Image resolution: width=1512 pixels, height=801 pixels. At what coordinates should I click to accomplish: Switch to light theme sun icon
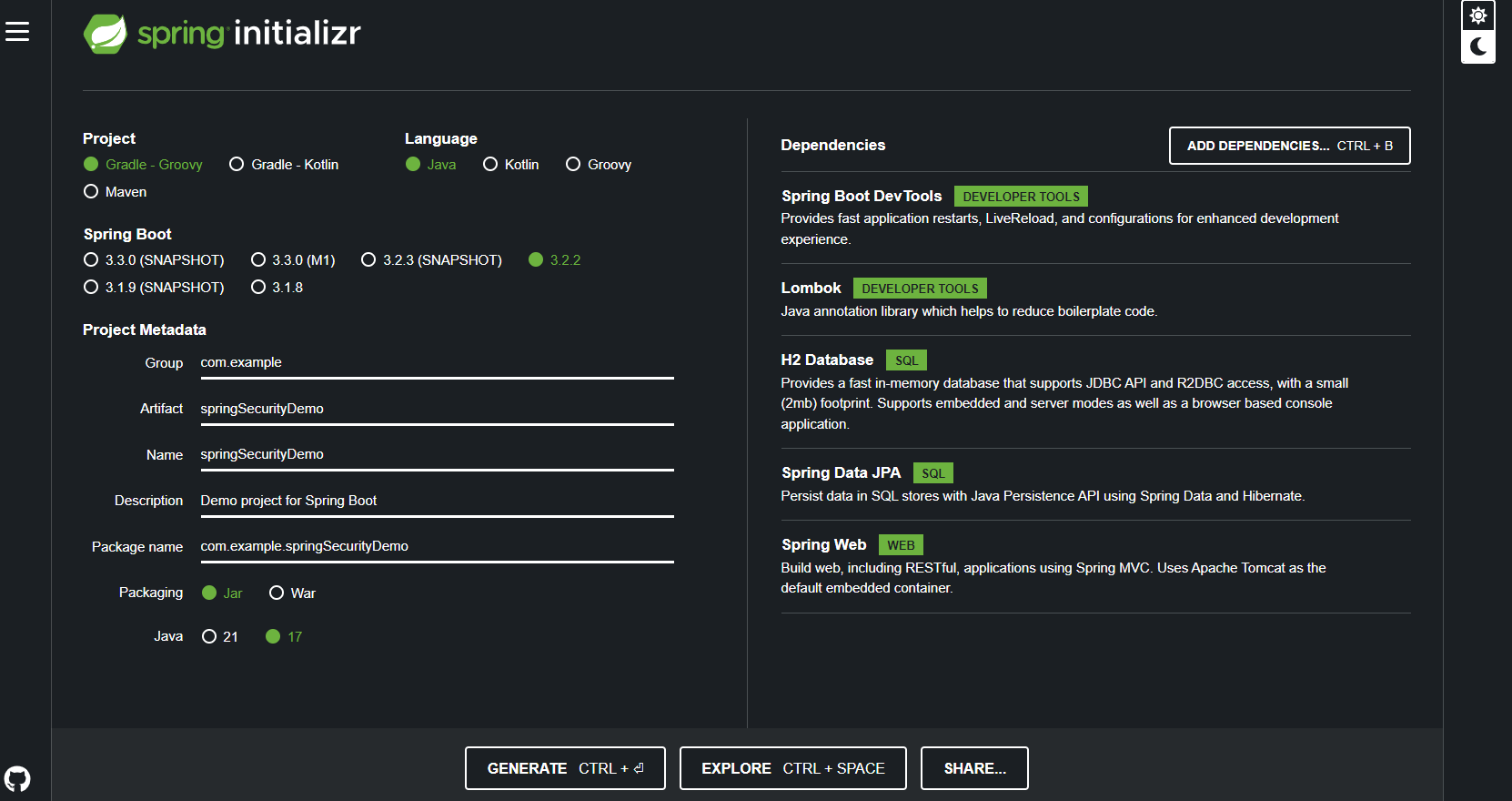point(1478,15)
